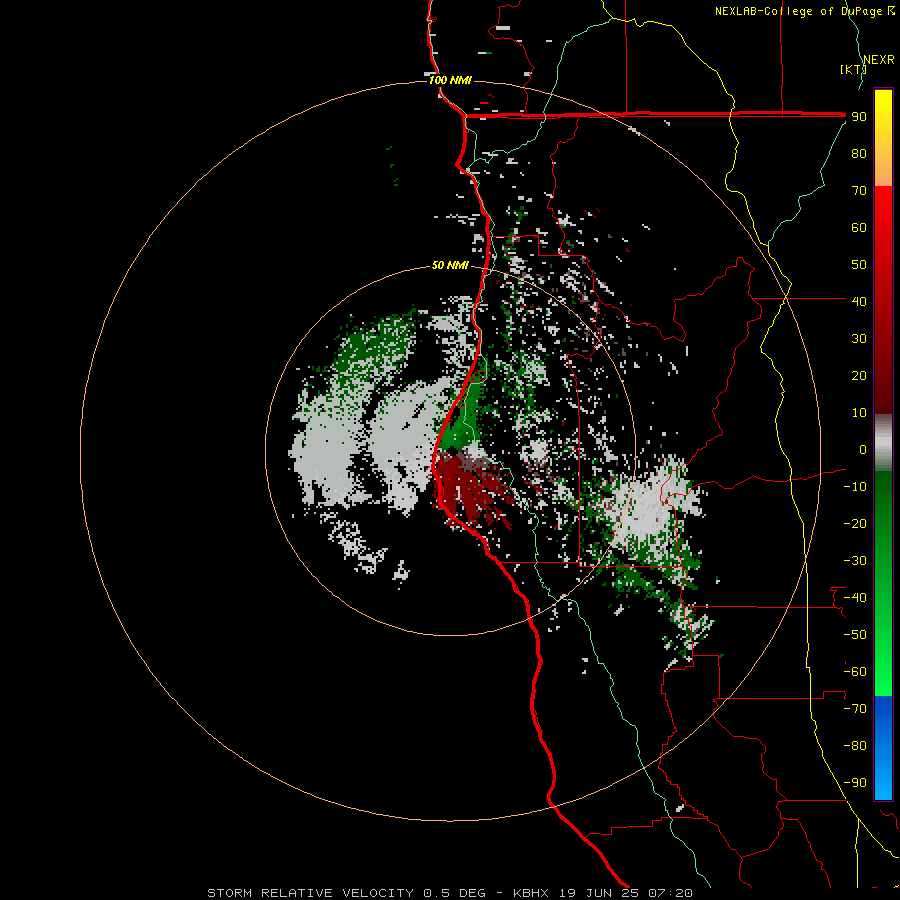This screenshot has height=900, width=900.
Task: Click the 07:20 timestamp in footer
Action: click(x=670, y=893)
